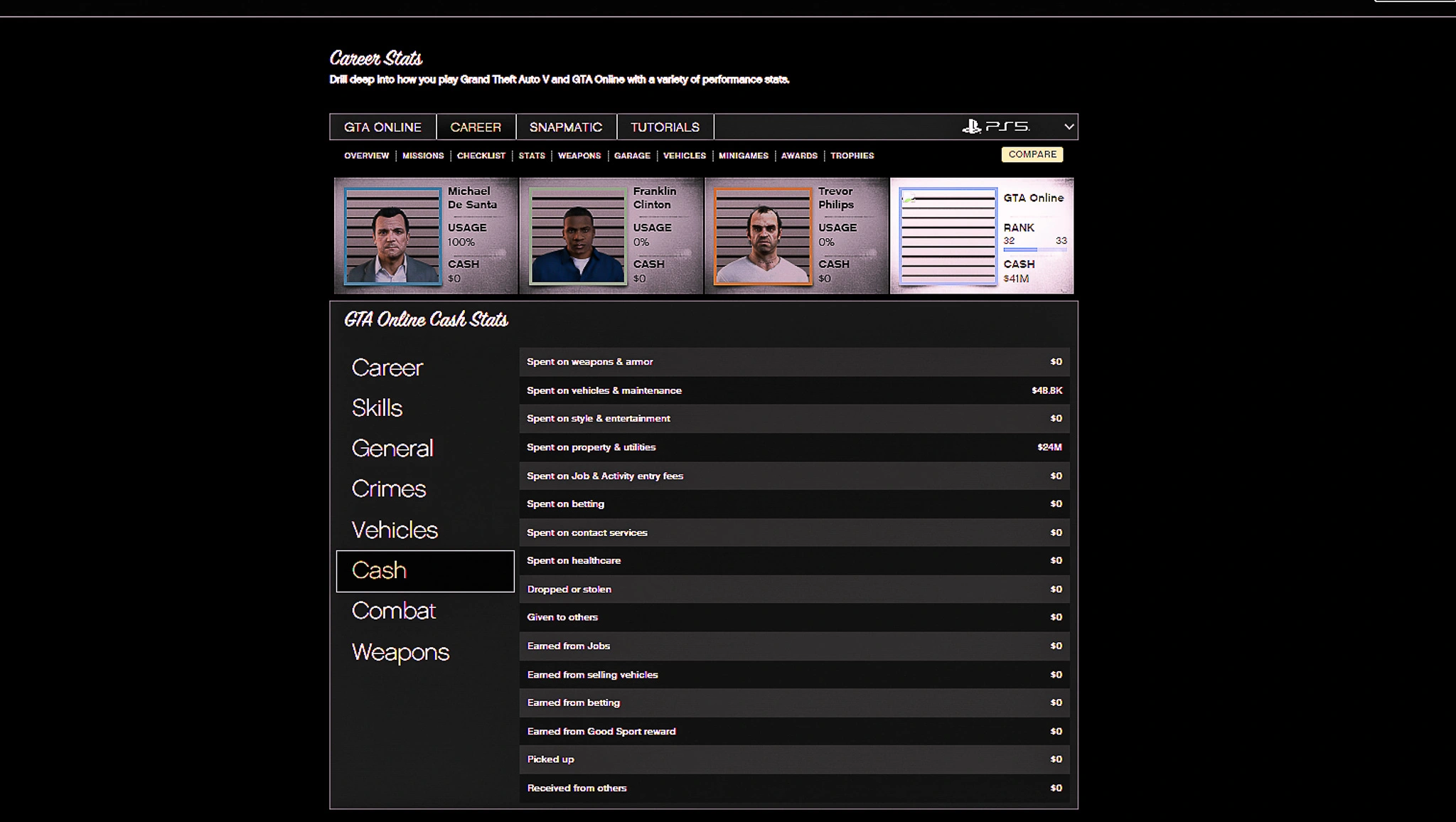Viewport: 1456px width, 822px height.
Task: Choose the Crimes category in sidebar
Action: point(388,489)
